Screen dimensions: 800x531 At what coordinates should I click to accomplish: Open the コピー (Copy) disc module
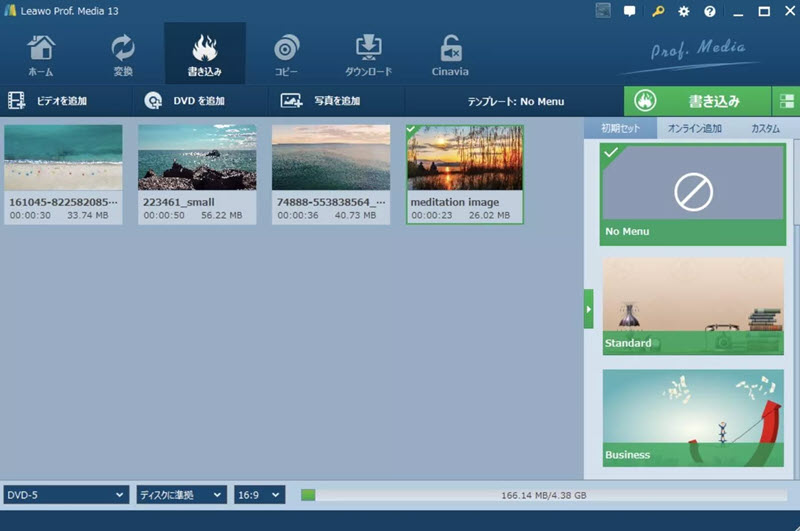[286, 55]
